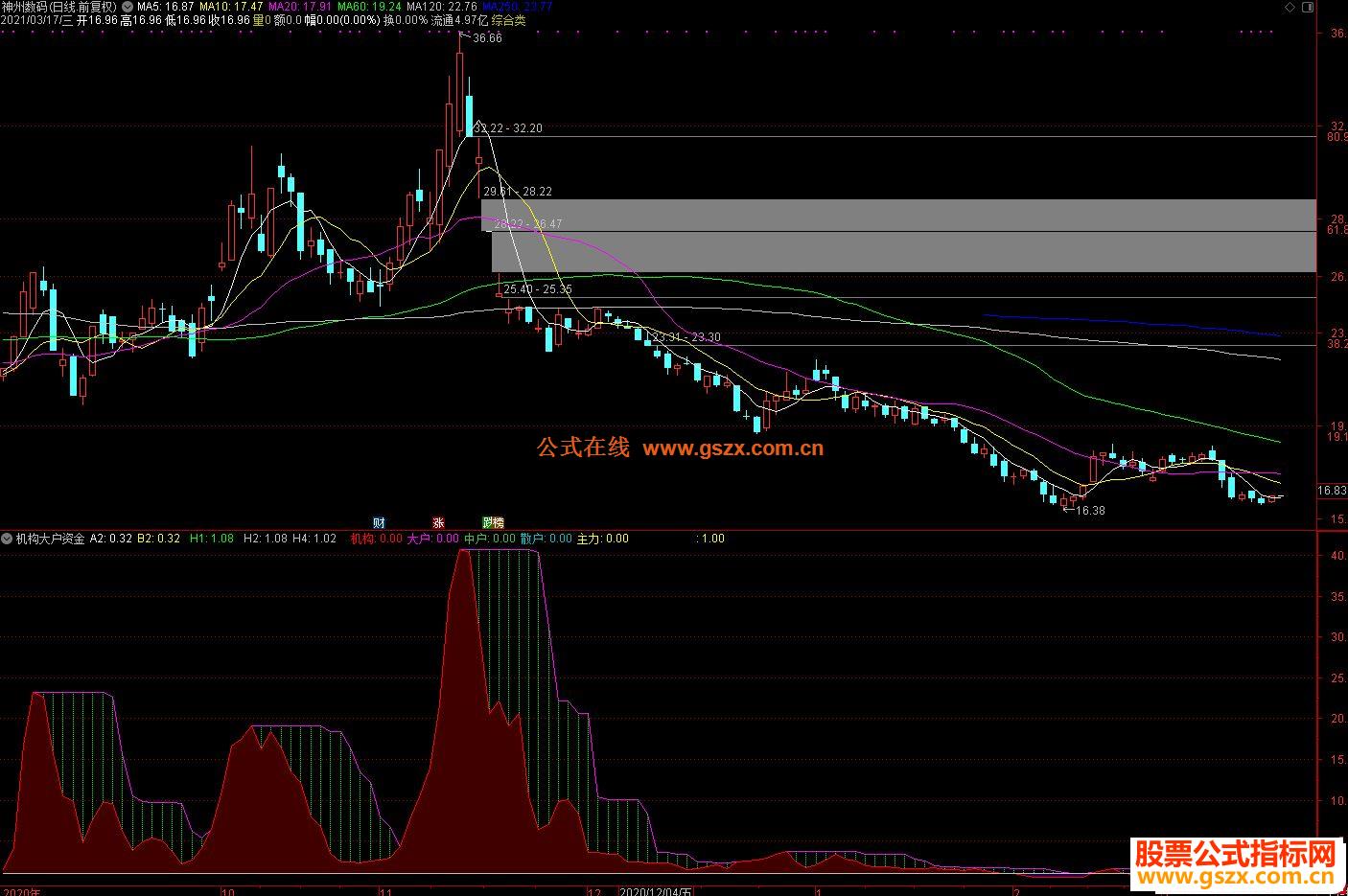Viewport: 1348px width, 896px height.
Task: Click the 涨 event marker icon
Action: click(438, 523)
